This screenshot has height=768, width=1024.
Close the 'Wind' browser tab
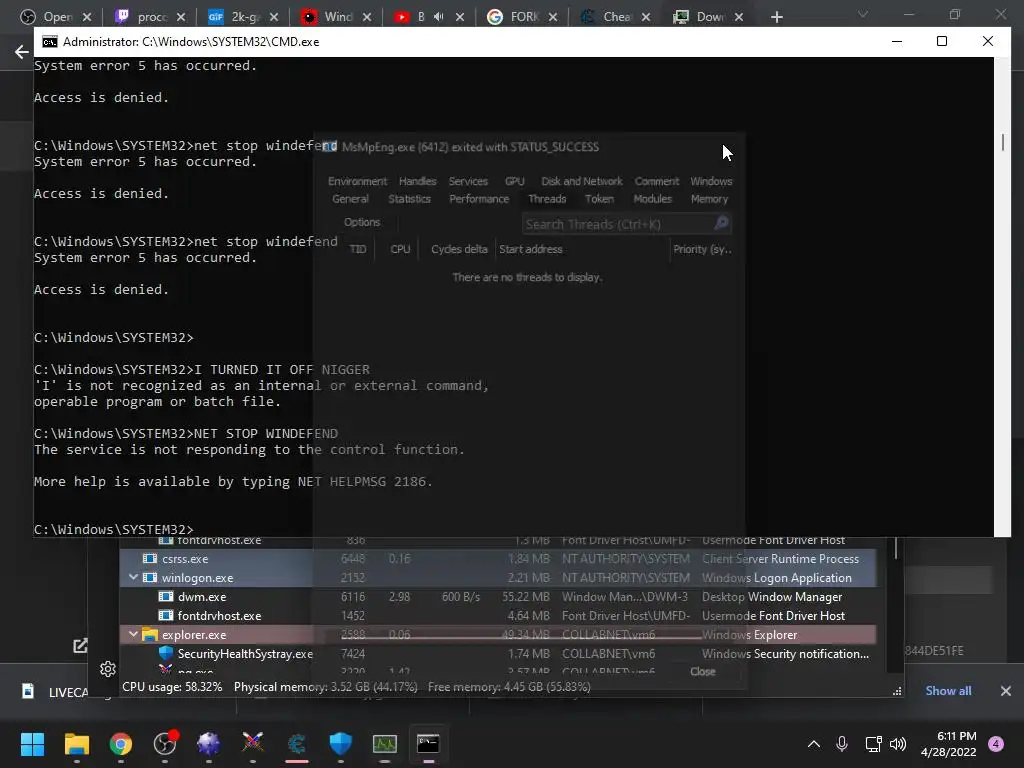click(367, 17)
